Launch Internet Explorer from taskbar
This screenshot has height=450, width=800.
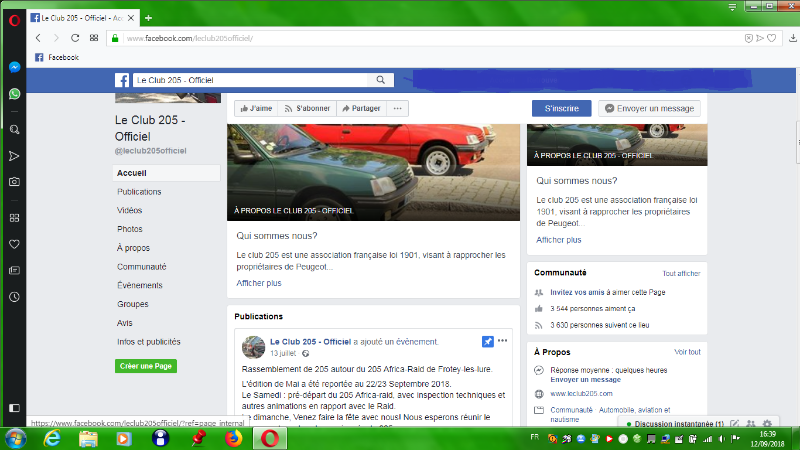[52, 438]
